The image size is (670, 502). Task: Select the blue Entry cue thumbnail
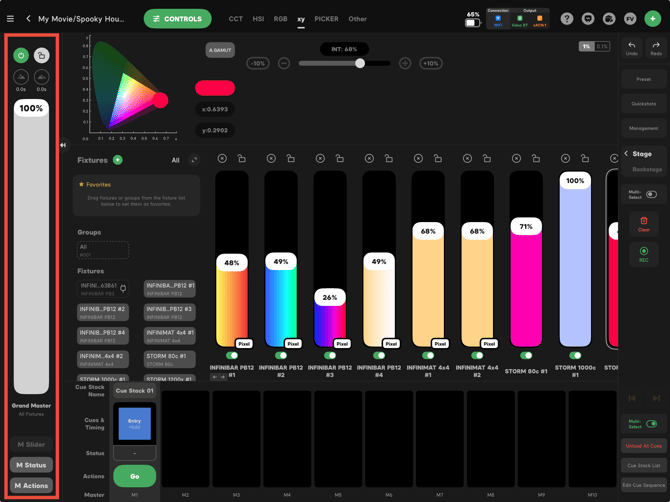pos(135,424)
